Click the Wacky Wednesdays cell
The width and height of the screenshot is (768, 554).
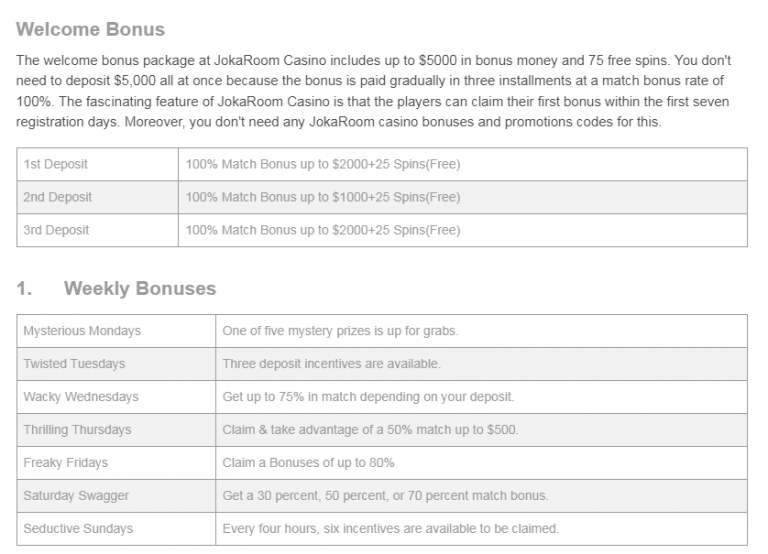(81, 397)
